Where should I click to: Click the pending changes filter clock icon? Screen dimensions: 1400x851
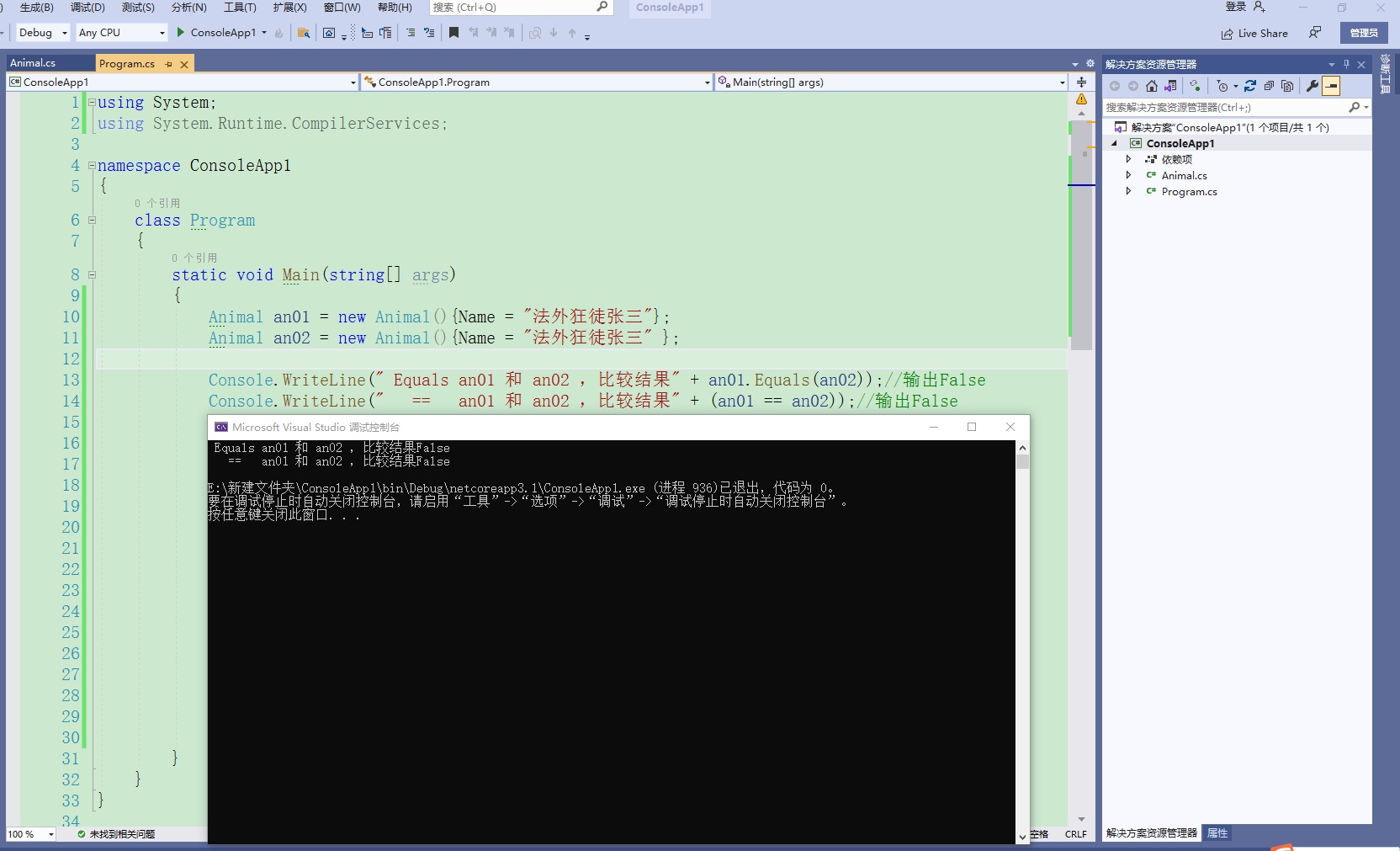pyautogui.click(x=1222, y=86)
